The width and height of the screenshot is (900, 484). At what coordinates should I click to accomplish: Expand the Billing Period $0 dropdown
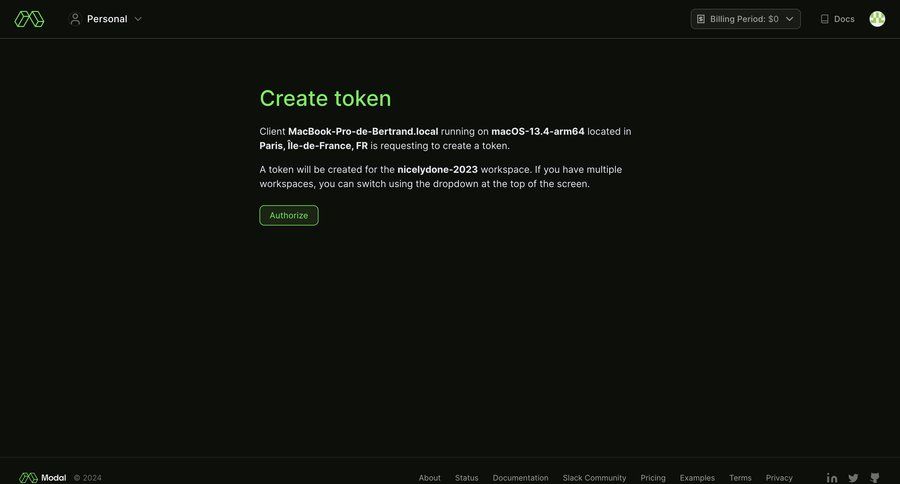(x=745, y=19)
